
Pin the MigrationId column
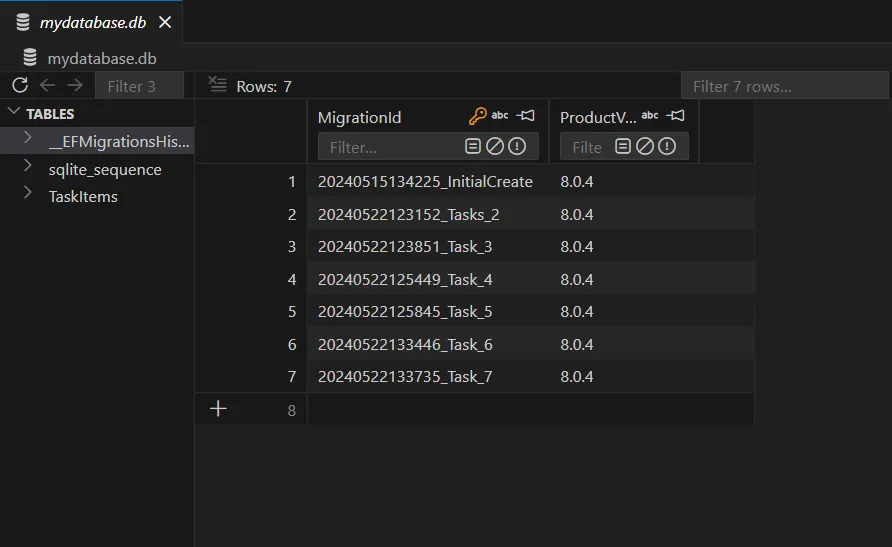click(526, 115)
